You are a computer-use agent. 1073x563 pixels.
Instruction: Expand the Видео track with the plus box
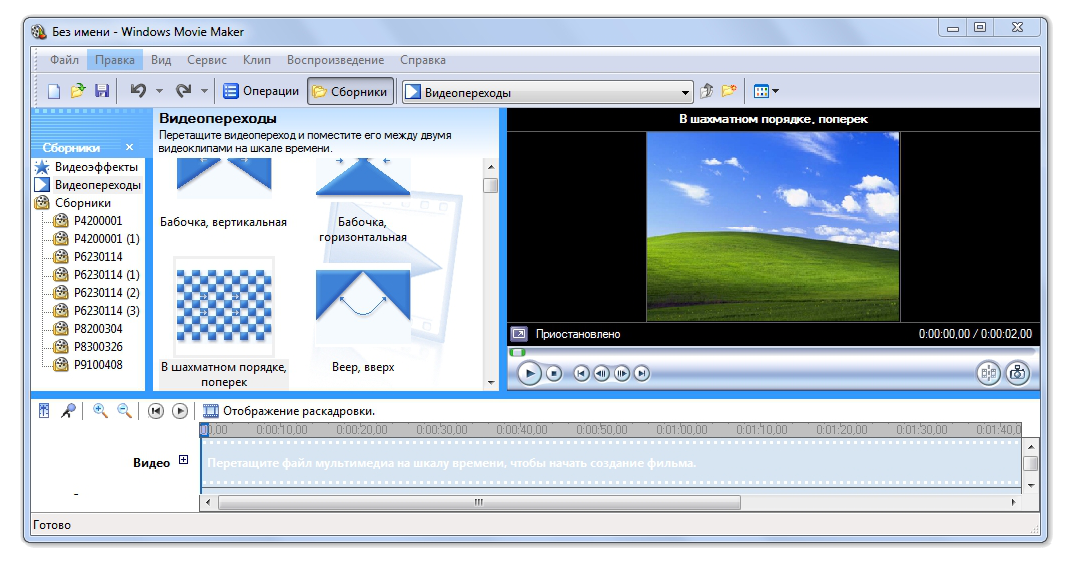click(x=183, y=460)
